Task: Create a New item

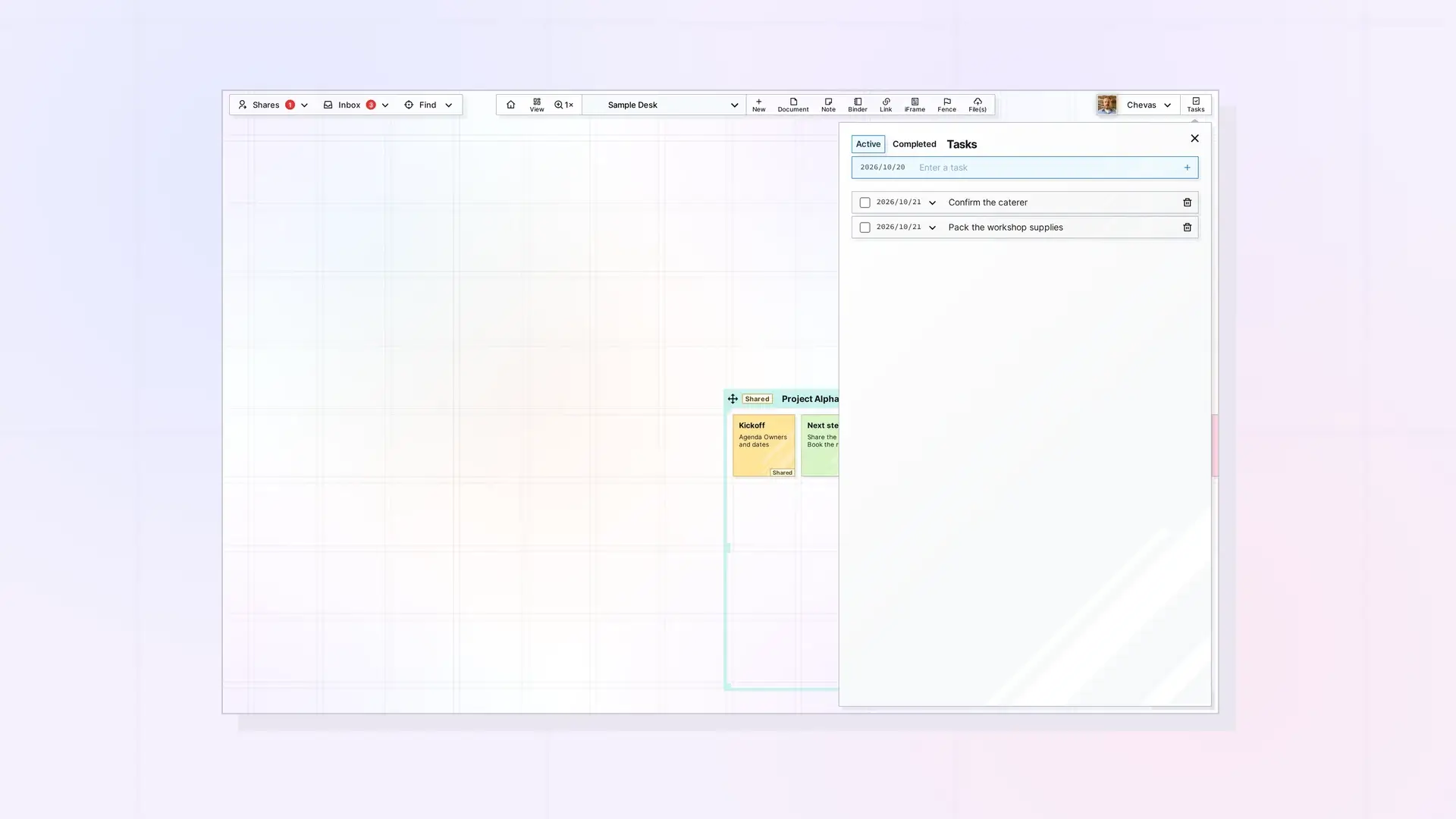Action: [x=758, y=105]
